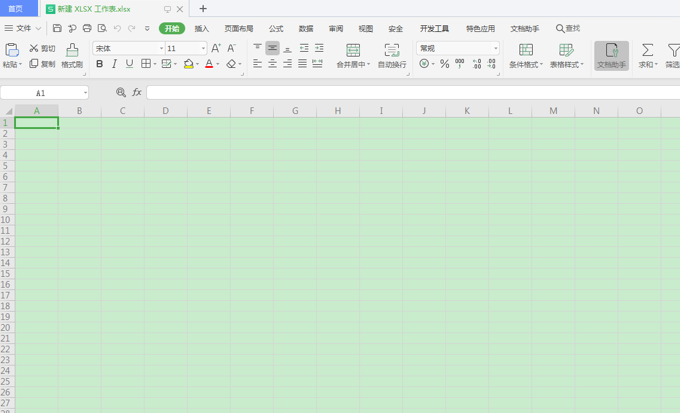Decrease decimal places icon

(x=491, y=64)
